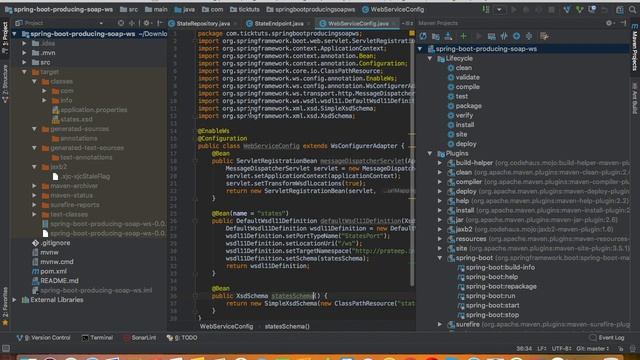Image resolution: width=640 pixels, height=360 pixels.
Task: Select the package lifecycle goal
Action: click(468, 106)
